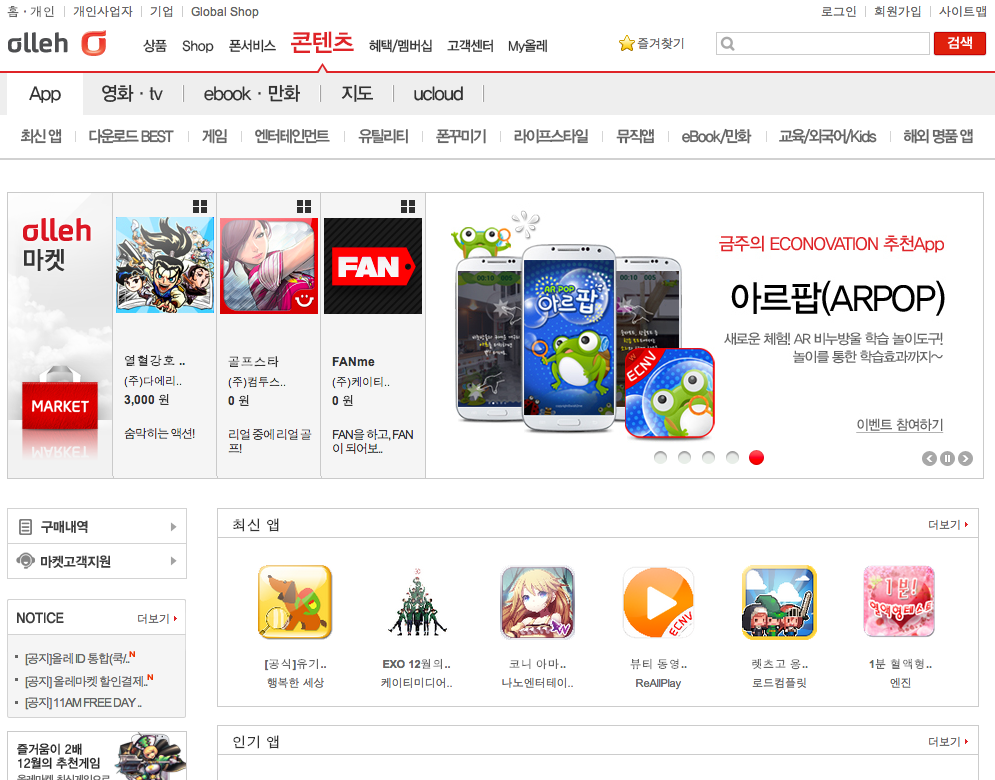
Task: Expand the 마켓고객지원 arrow
Action: tap(173, 561)
